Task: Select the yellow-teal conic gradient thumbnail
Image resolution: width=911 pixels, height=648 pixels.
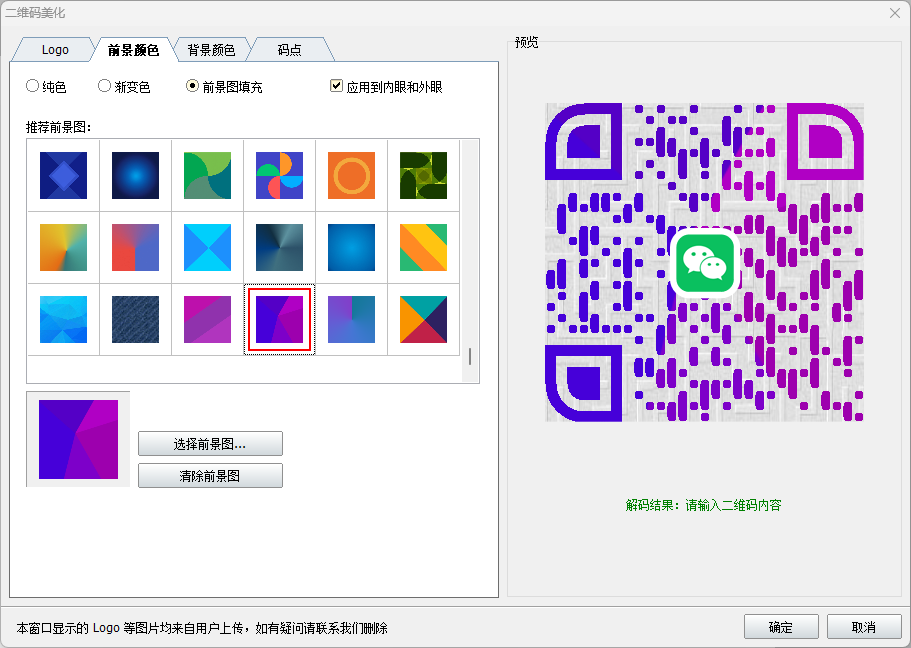Action: pos(63,248)
